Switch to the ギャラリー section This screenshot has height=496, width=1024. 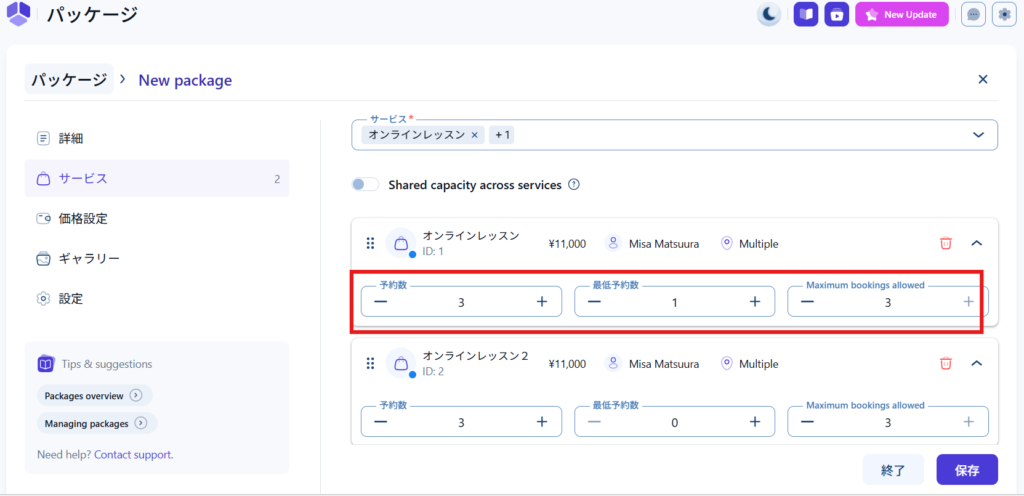point(88,258)
